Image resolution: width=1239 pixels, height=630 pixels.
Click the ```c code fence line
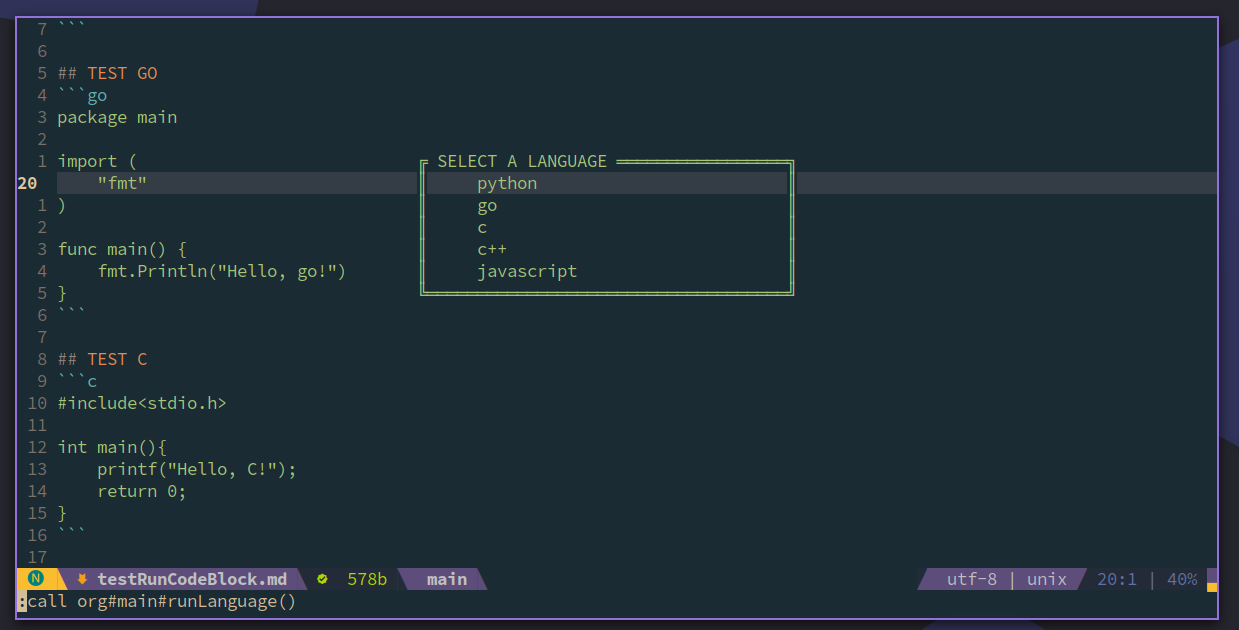tap(77, 381)
